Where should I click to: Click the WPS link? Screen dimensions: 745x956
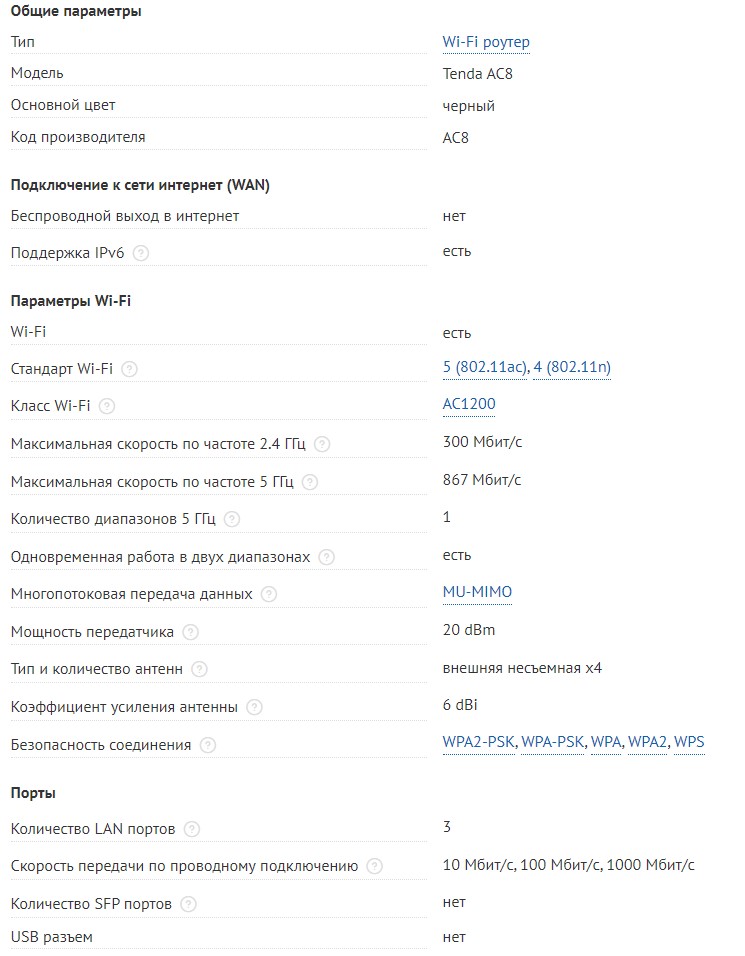coord(689,742)
